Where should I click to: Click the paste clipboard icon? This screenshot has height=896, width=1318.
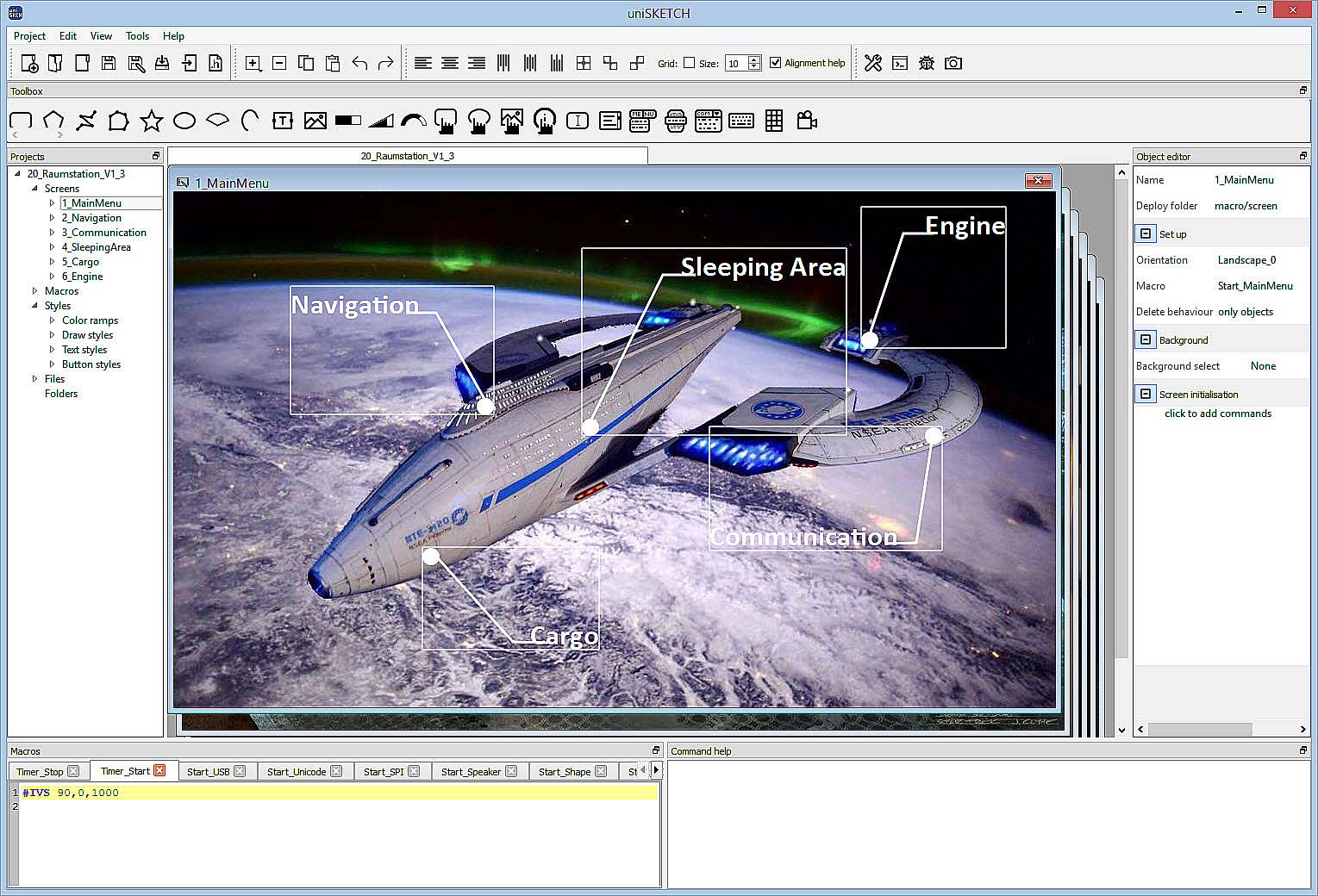tap(333, 63)
